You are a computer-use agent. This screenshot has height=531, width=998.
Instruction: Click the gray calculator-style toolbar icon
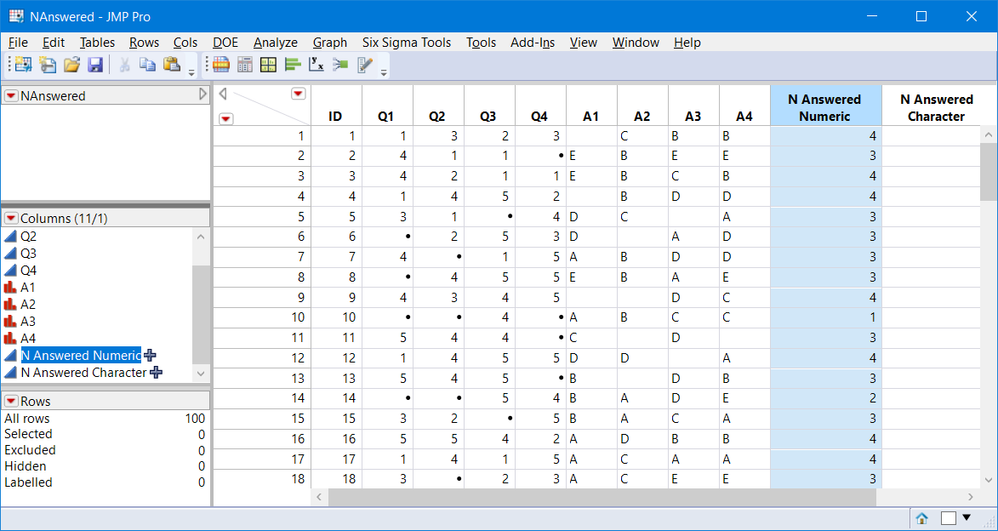[x=244, y=64]
